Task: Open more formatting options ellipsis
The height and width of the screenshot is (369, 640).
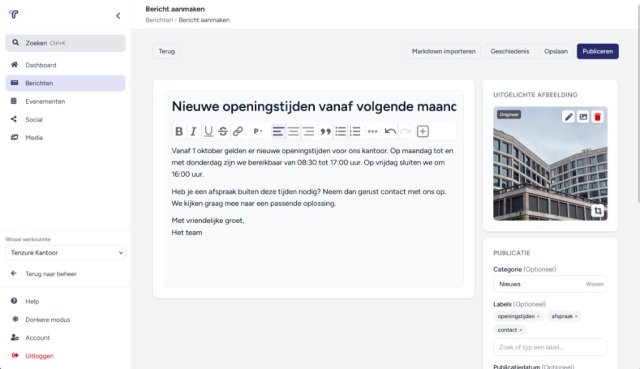Action: (372, 131)
